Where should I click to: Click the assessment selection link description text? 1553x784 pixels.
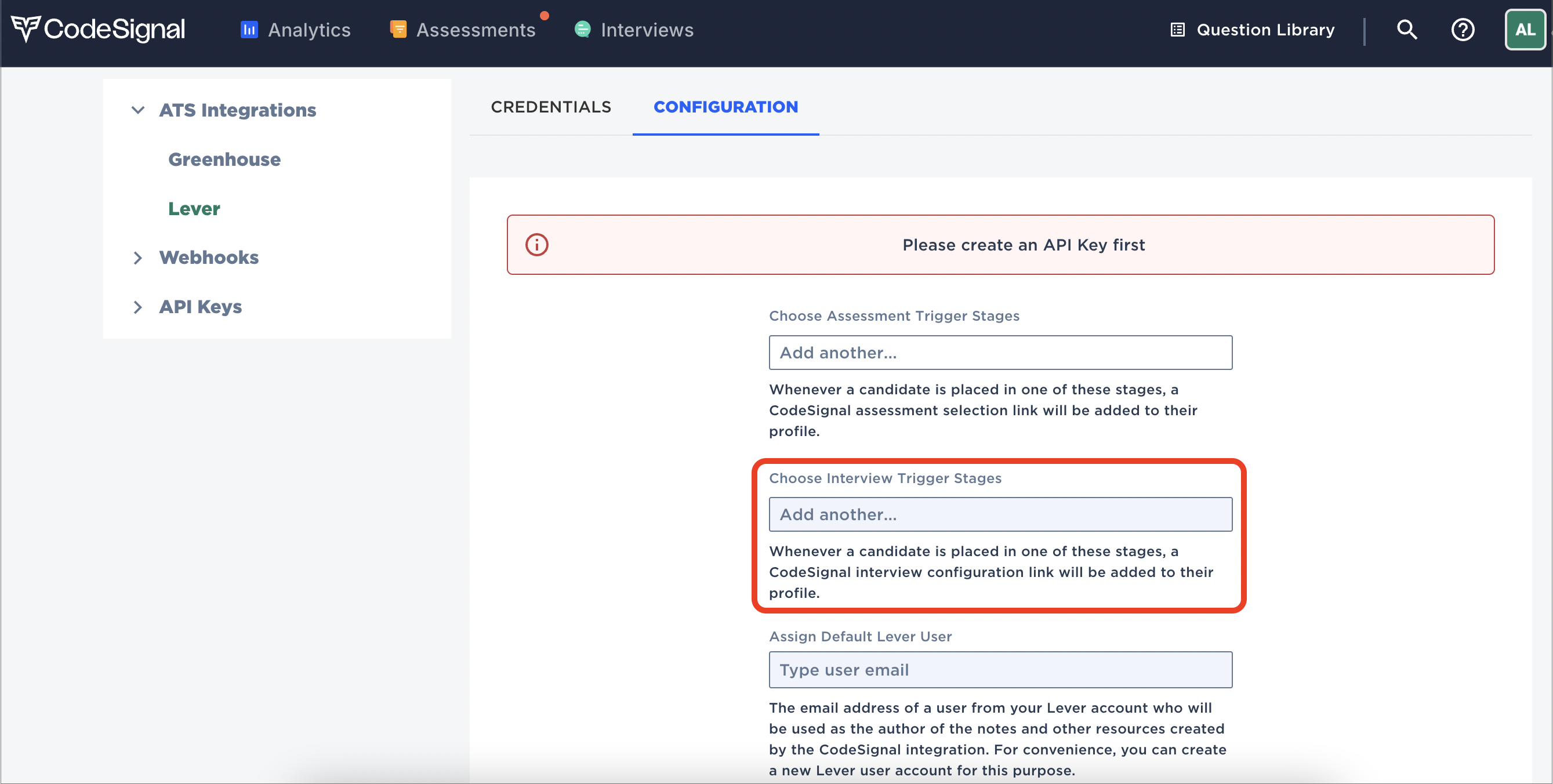(x=984, y=411)
